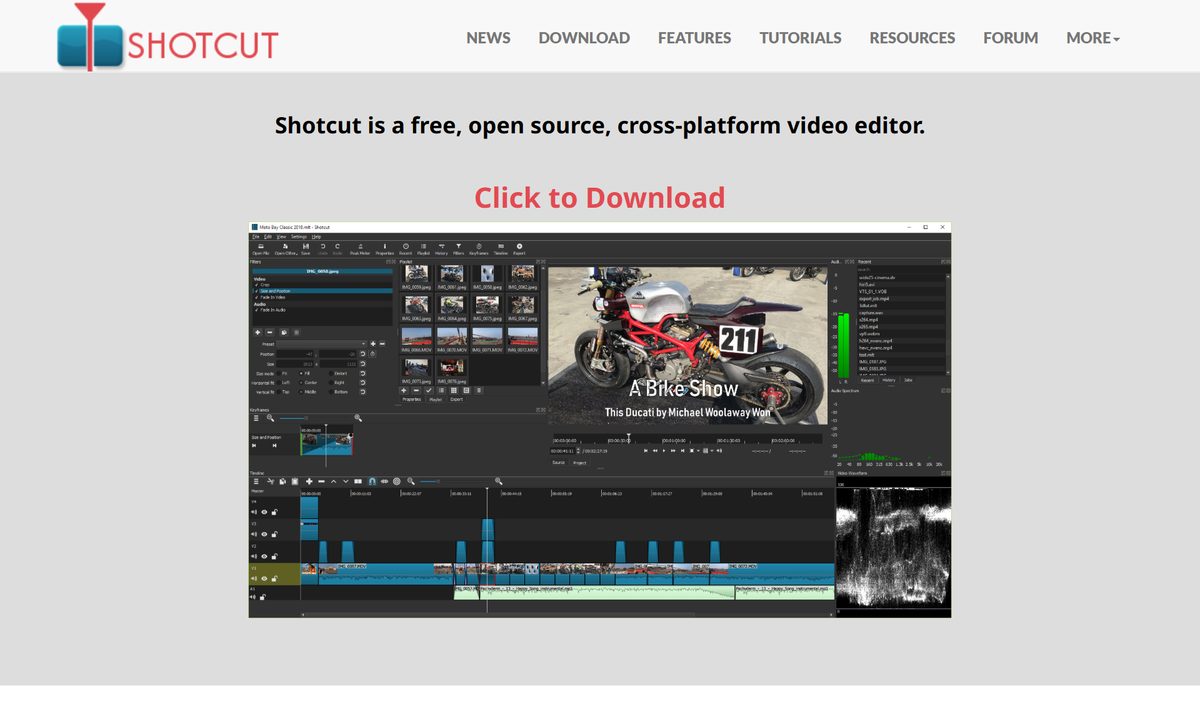The width and height of the screenshot is (1200, 713).
Task: Select the Fit size mode radio button
Action: pos(279,373)
